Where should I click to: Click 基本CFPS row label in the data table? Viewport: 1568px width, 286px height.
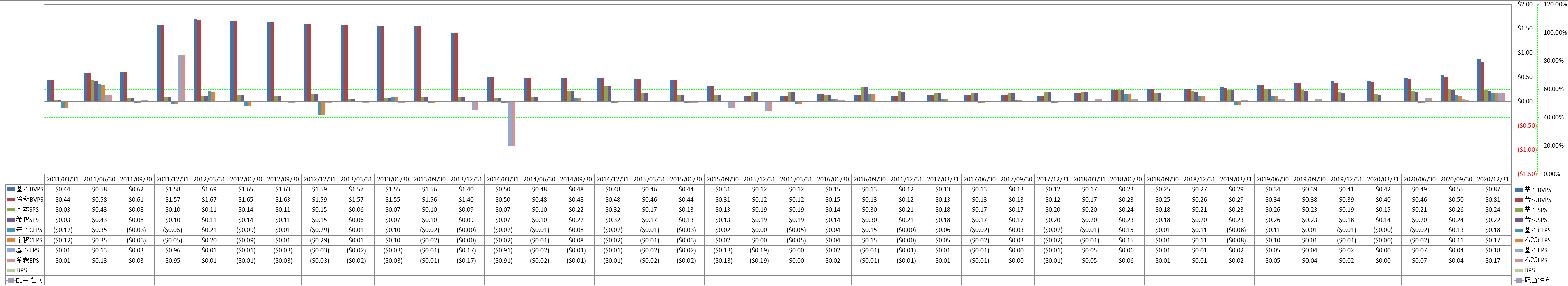pyautogui.click(x=30, y=230)
